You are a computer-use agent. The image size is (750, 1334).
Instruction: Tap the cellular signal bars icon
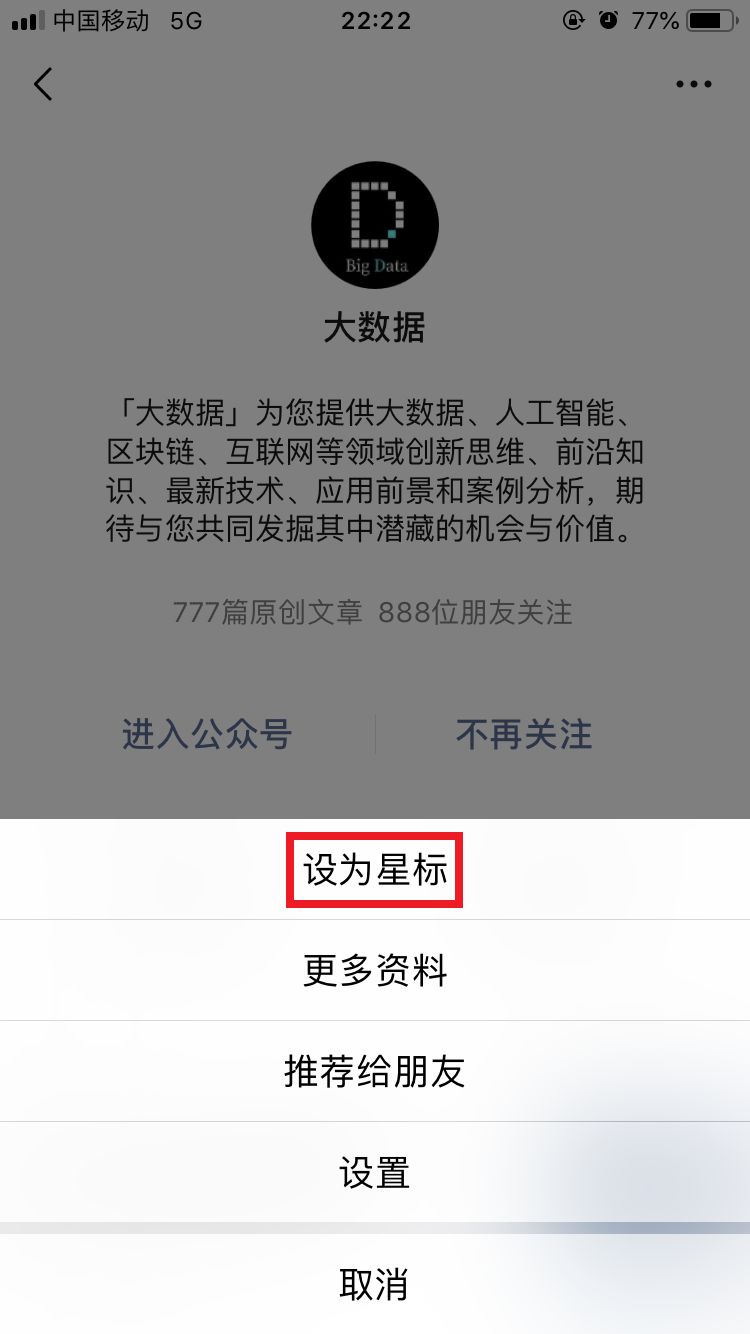28,21
